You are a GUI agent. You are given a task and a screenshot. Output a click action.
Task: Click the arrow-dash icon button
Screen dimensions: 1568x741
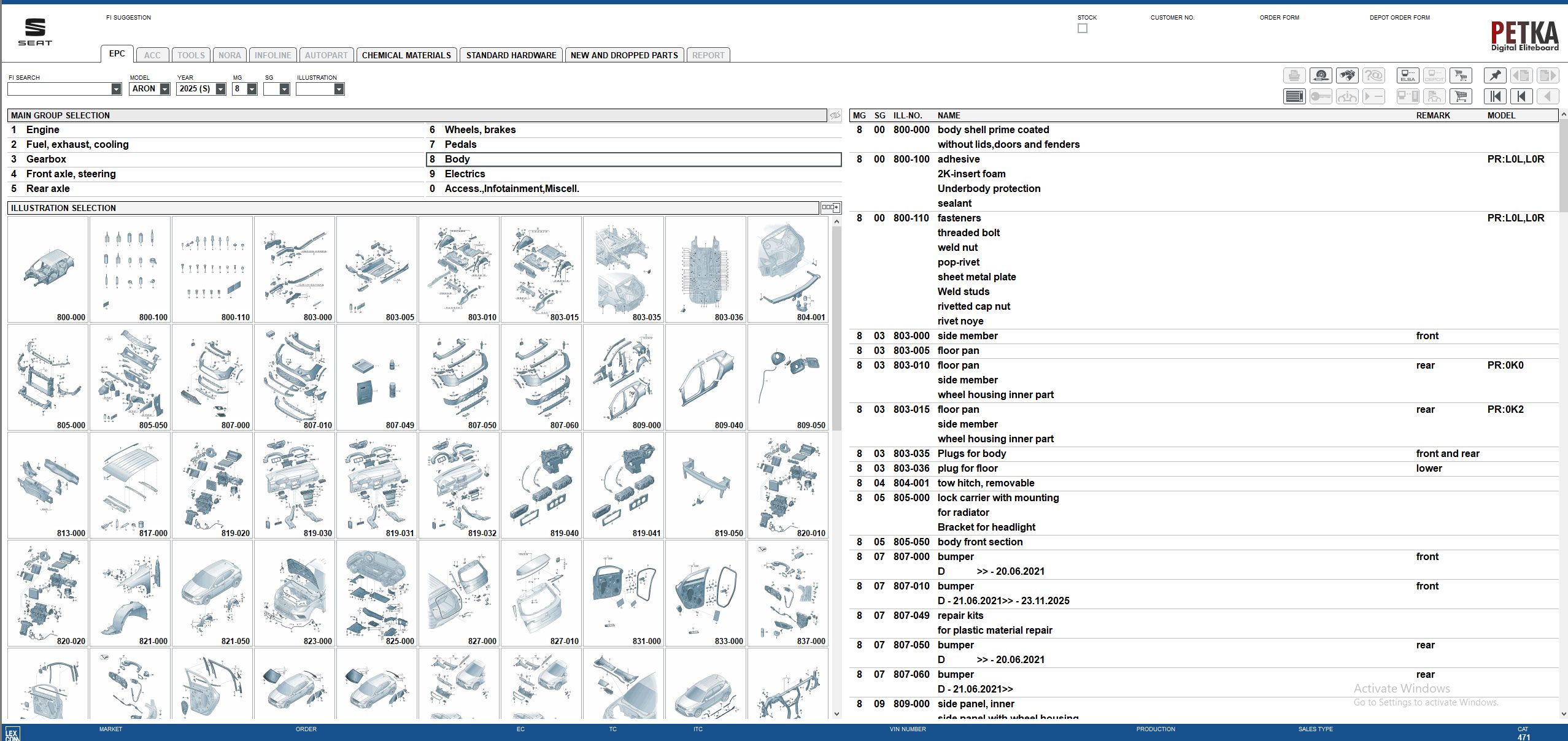[1373, 96]
